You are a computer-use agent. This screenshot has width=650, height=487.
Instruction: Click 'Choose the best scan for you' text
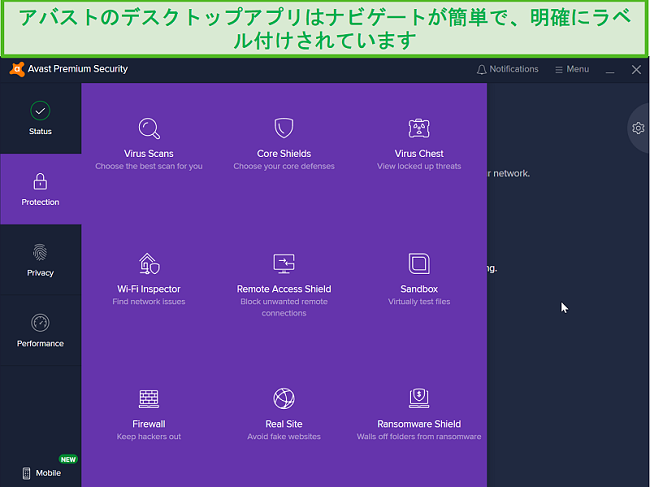click(149, 166)
